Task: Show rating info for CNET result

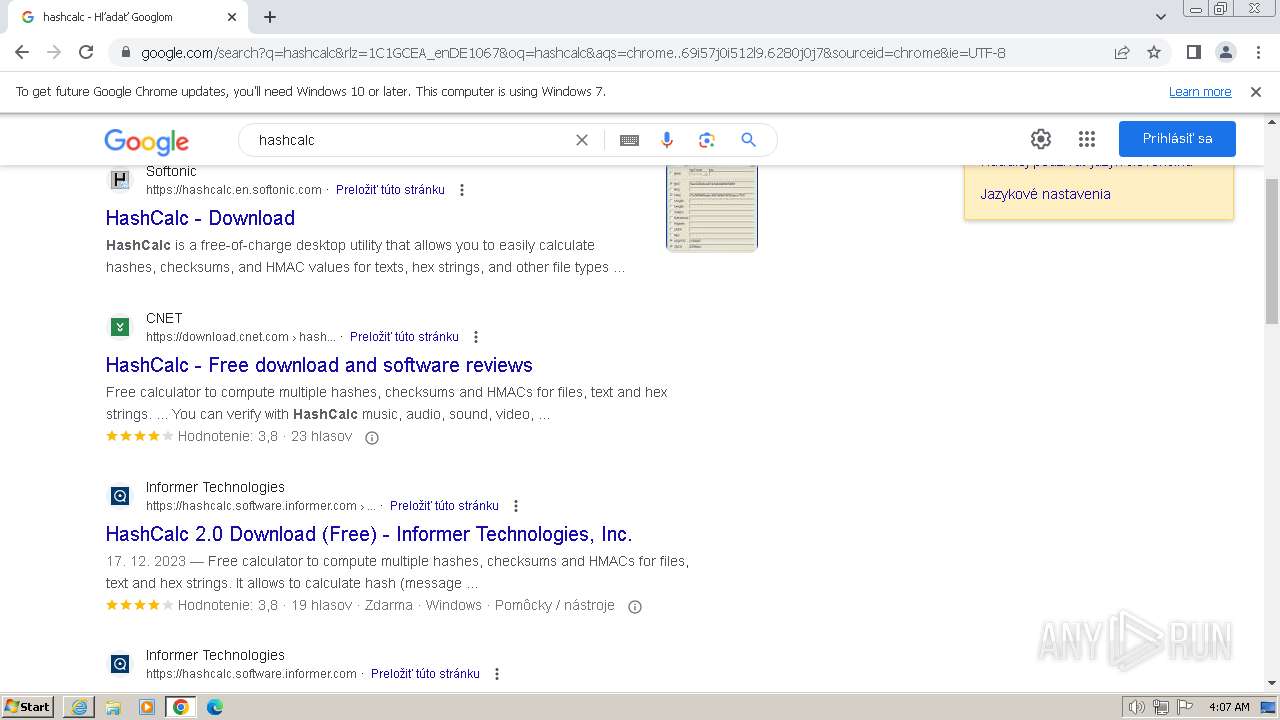Action: [372, 437]
